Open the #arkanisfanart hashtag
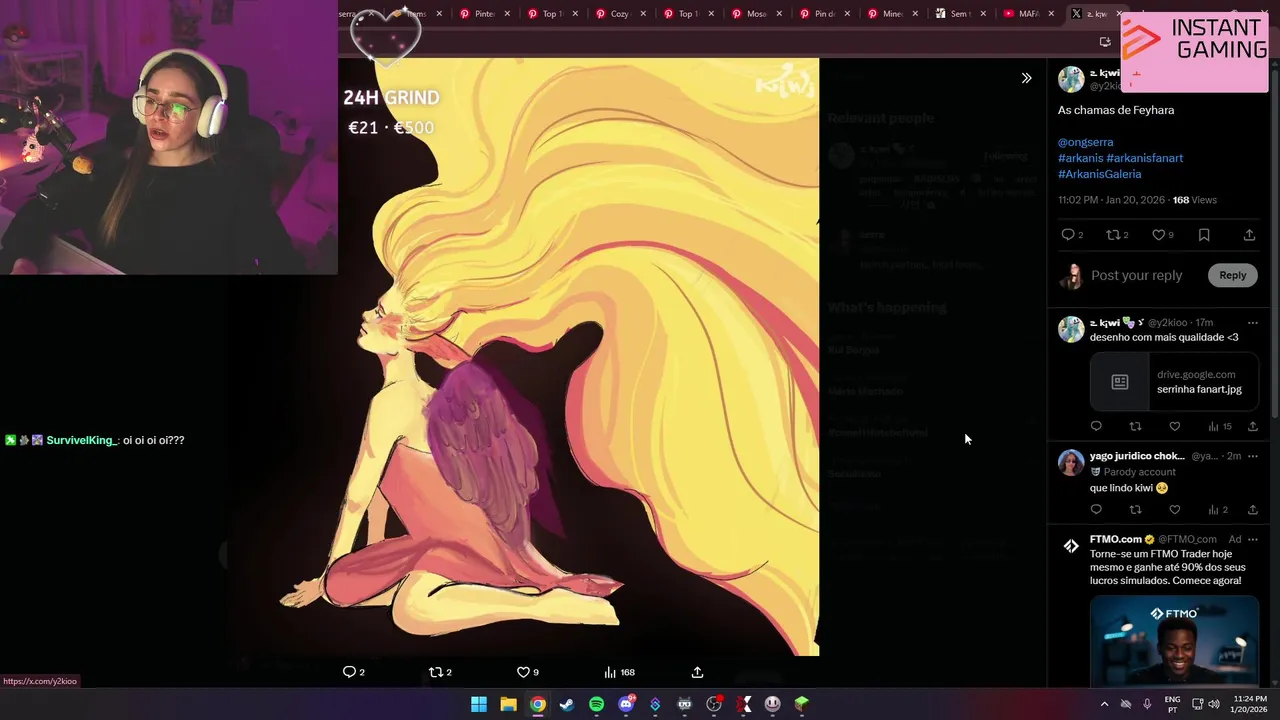 1144,158
